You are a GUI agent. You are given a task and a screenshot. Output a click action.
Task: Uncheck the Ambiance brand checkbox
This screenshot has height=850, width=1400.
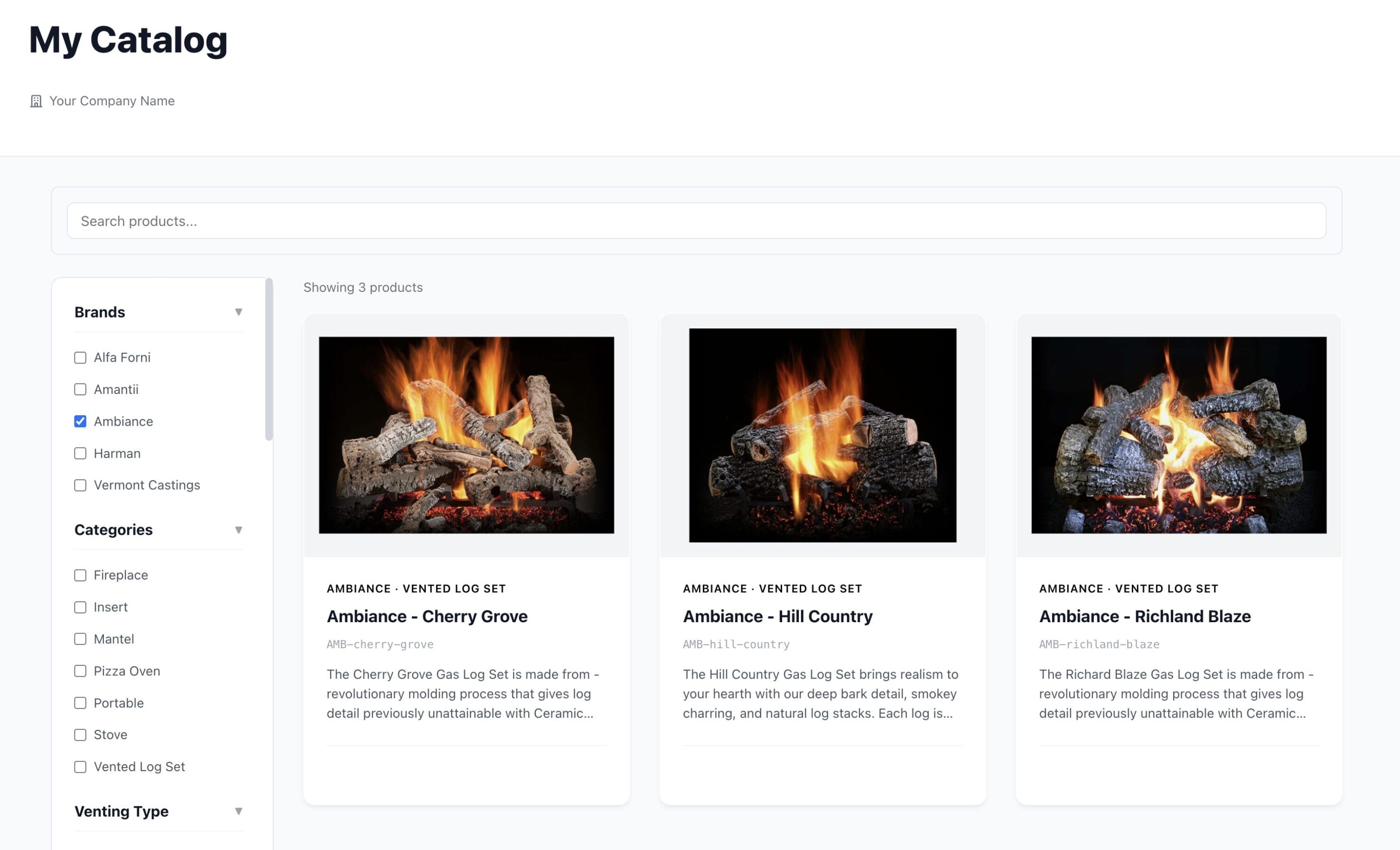pyautogui.click(x=80, y=421)
